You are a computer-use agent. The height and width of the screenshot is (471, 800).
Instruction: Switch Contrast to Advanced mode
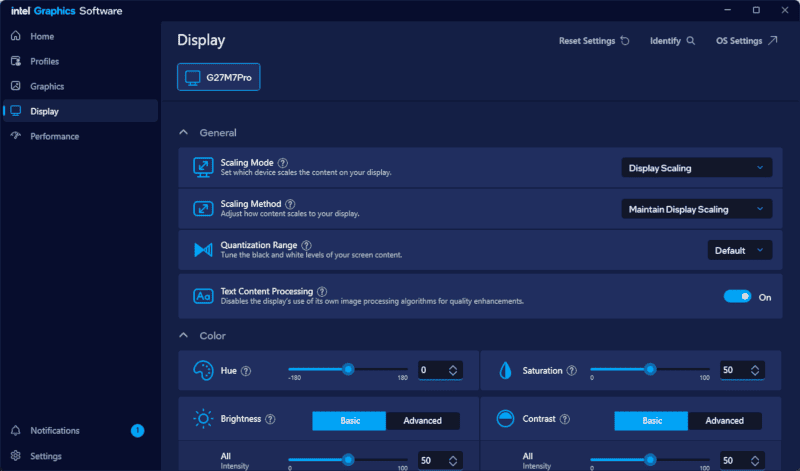point(724,421)
